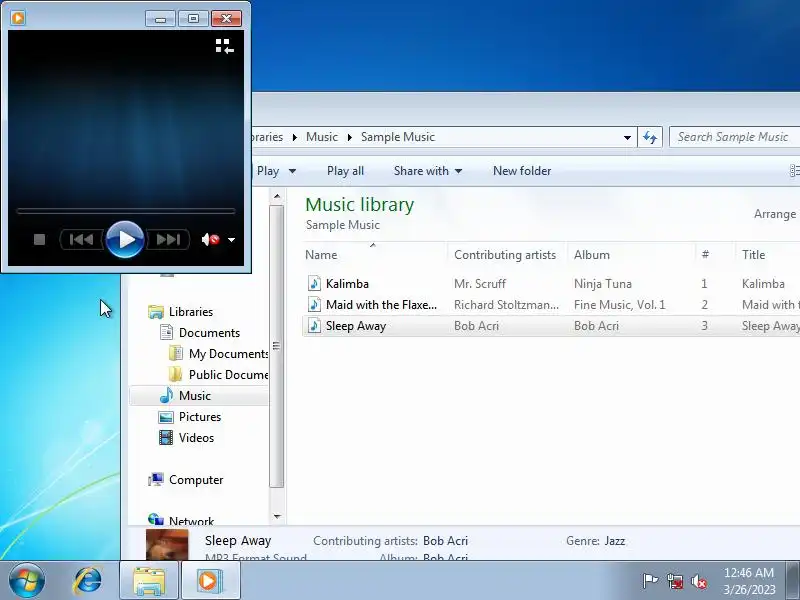Image resolution: width=800 pixels, height=600 pixels.
Task: Click Mr. Scruff artist cell
Action: (480, 284)
